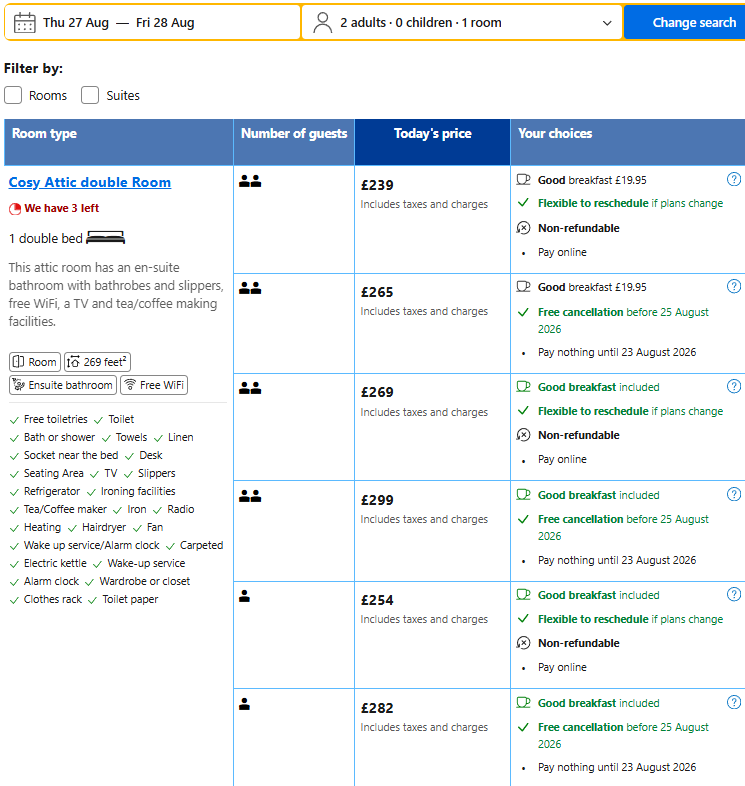The width and height of the screenshot is (745, 786).
Task: Open help icon in the £265 row
Action: (733, 286)
